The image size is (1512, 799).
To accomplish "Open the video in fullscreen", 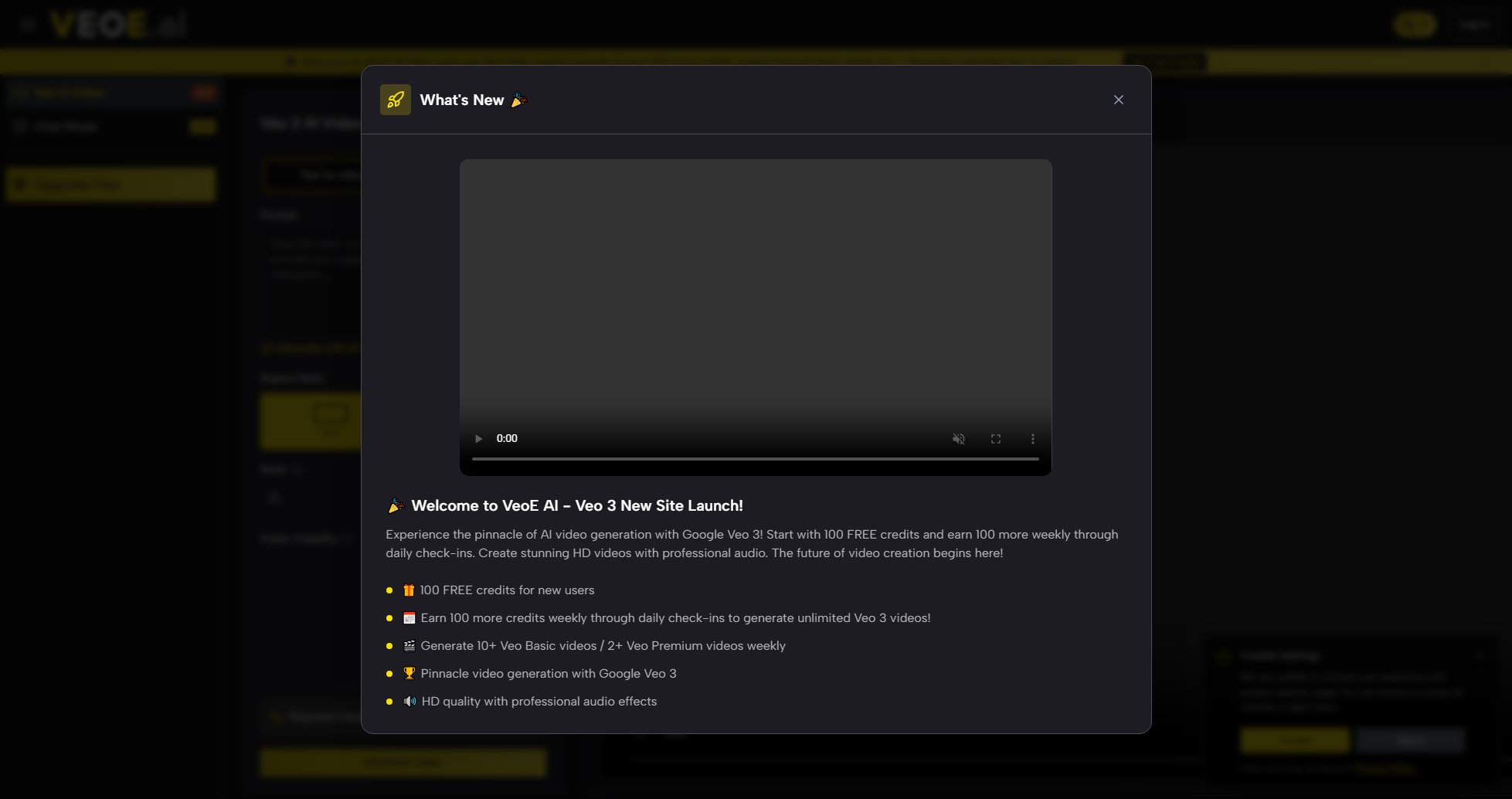I will 995,438.
